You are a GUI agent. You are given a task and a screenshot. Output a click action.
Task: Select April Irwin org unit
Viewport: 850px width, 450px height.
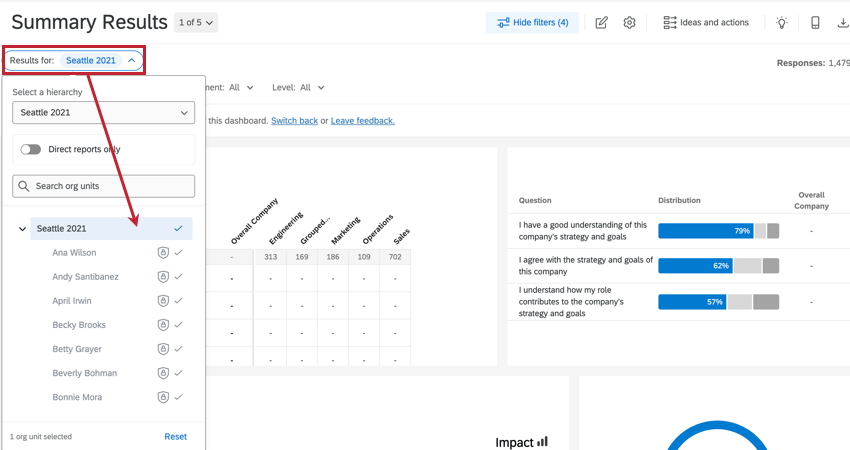click(72, 301)
